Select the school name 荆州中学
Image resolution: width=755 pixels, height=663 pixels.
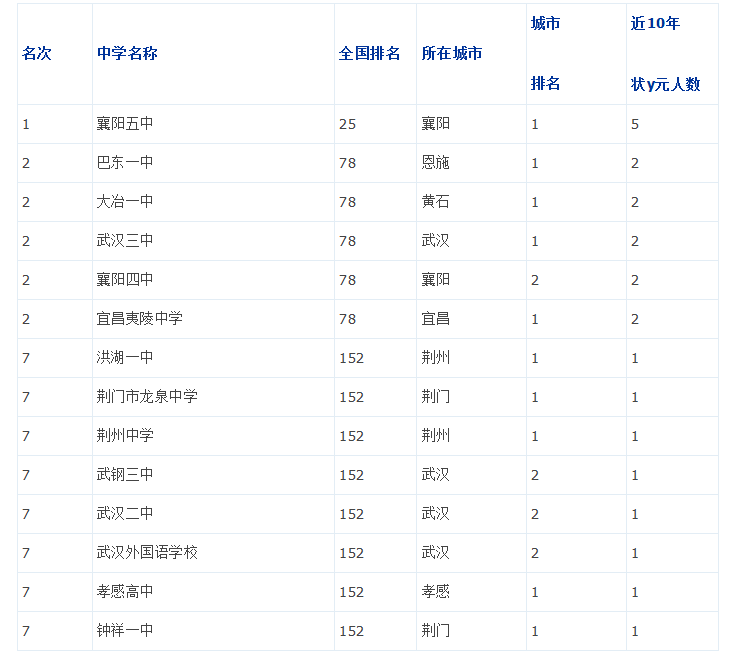125,436
